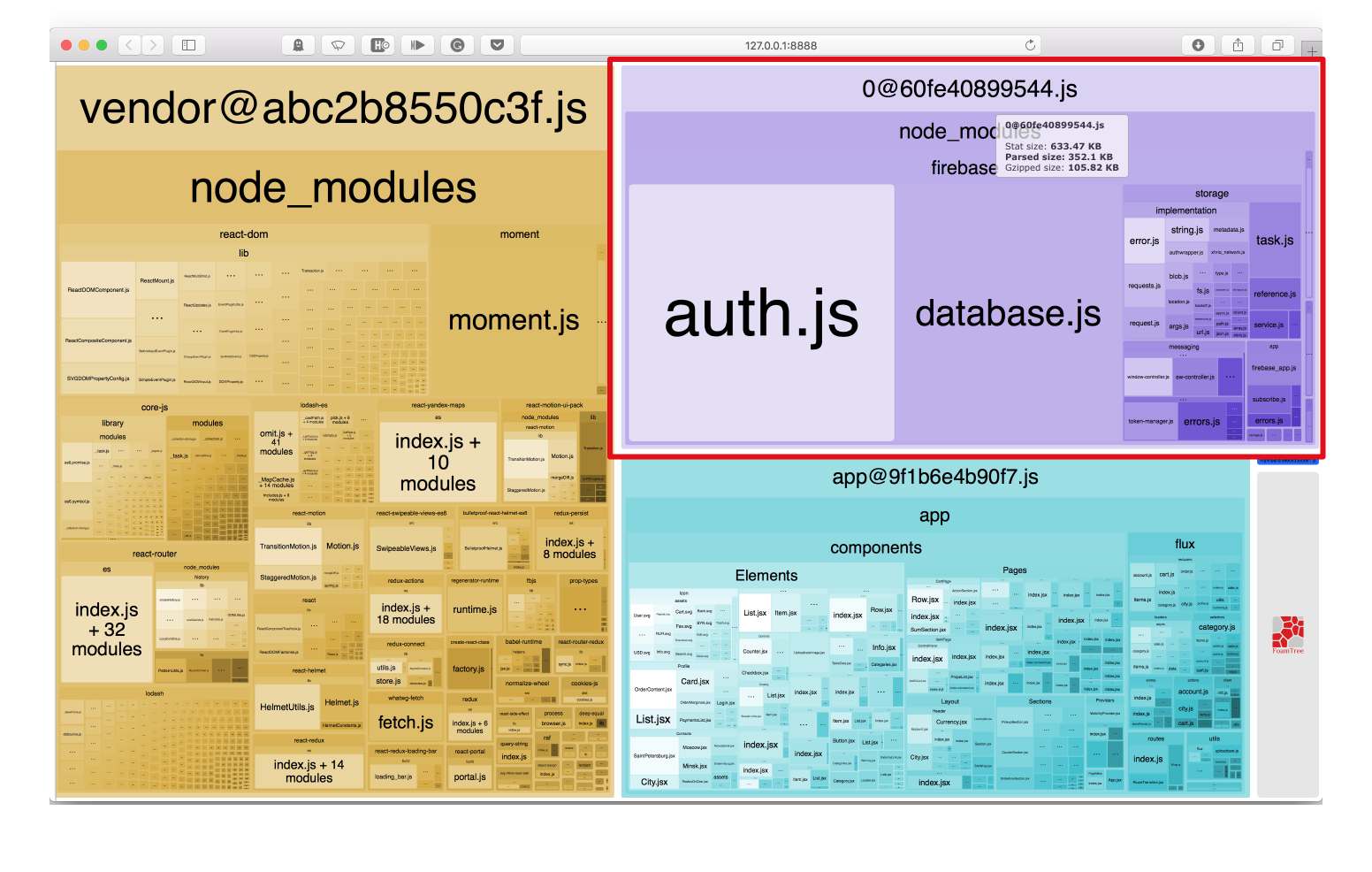Go back using Safari's back arrow
This screenshot has width=1372, height=872.
[129, 45]
